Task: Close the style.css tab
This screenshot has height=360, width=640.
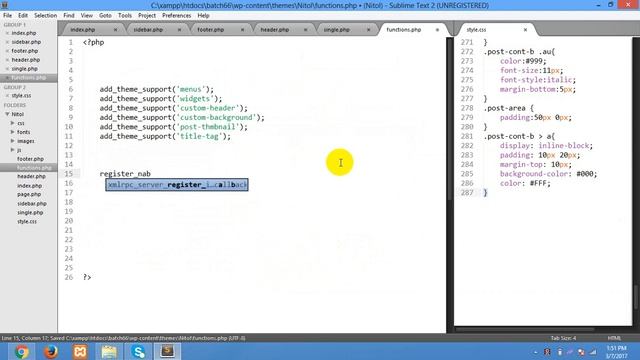Action: [x=525, y=30]
